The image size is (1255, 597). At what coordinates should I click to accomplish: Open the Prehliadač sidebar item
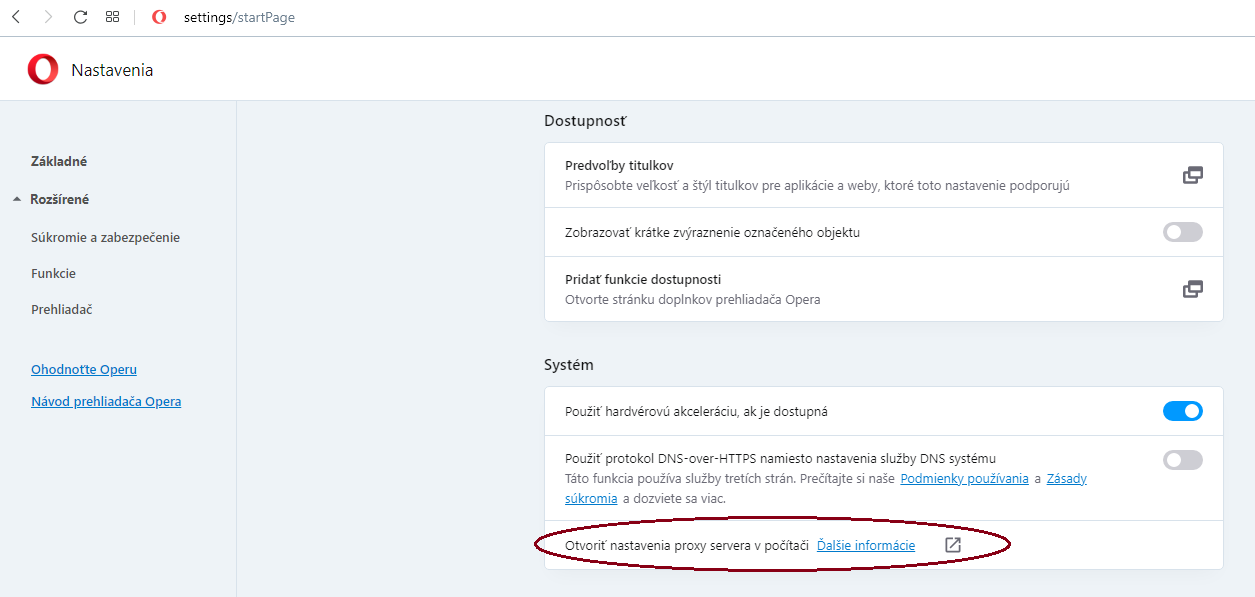tap(62, 309)
